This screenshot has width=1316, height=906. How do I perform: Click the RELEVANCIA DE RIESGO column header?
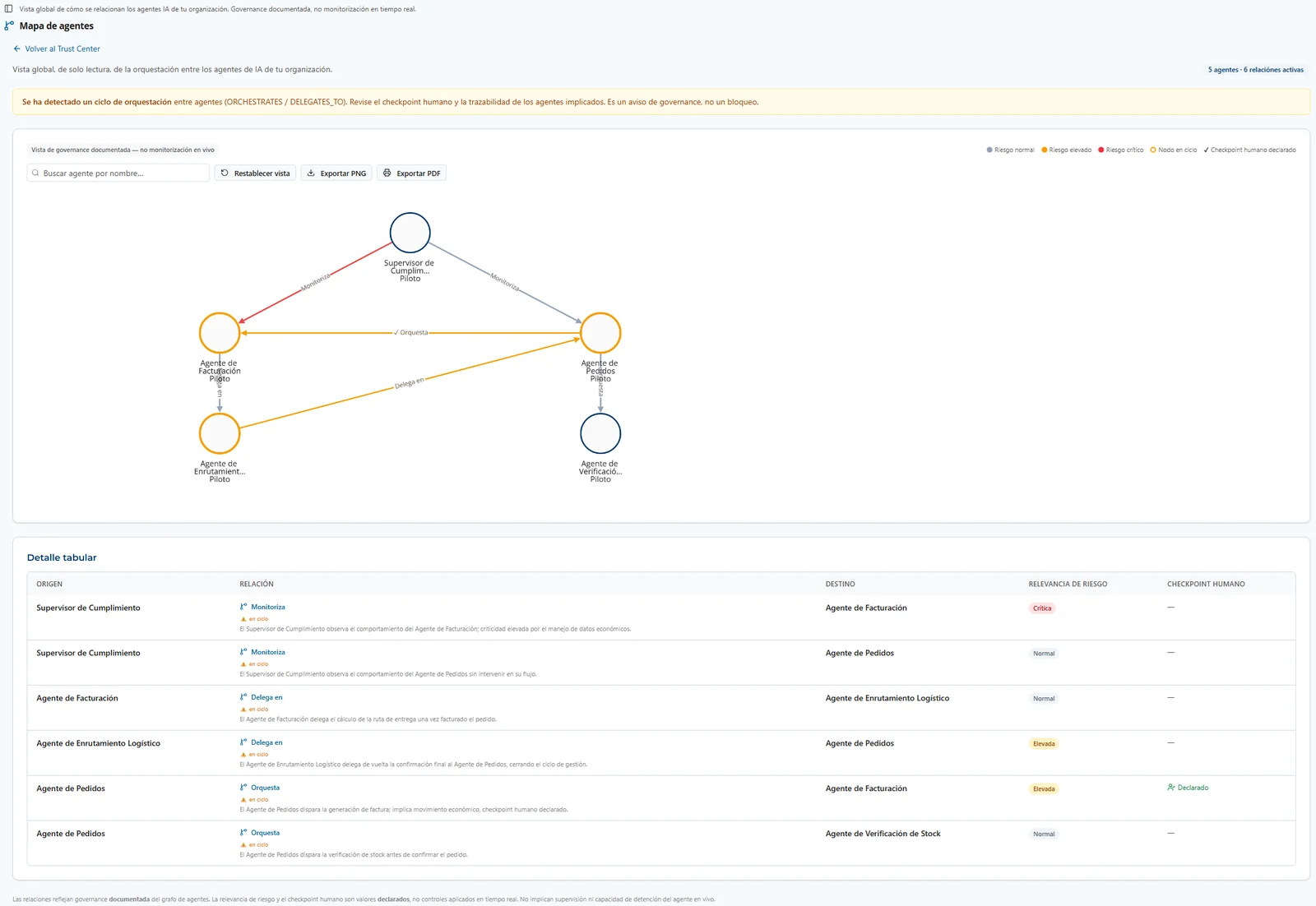[x=1068, y=585]
